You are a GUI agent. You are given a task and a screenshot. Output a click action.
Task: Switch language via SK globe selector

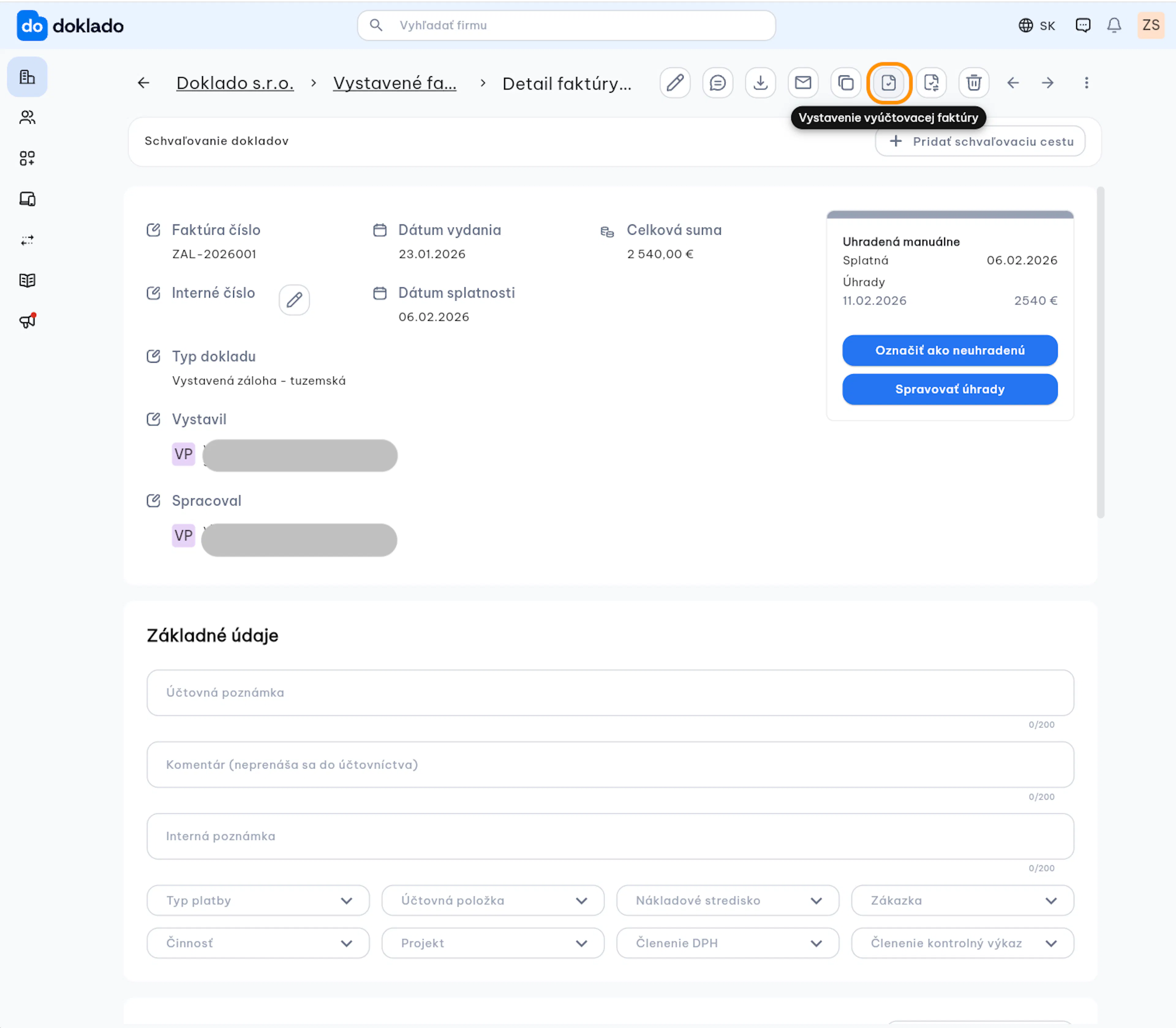(1037, 25)
